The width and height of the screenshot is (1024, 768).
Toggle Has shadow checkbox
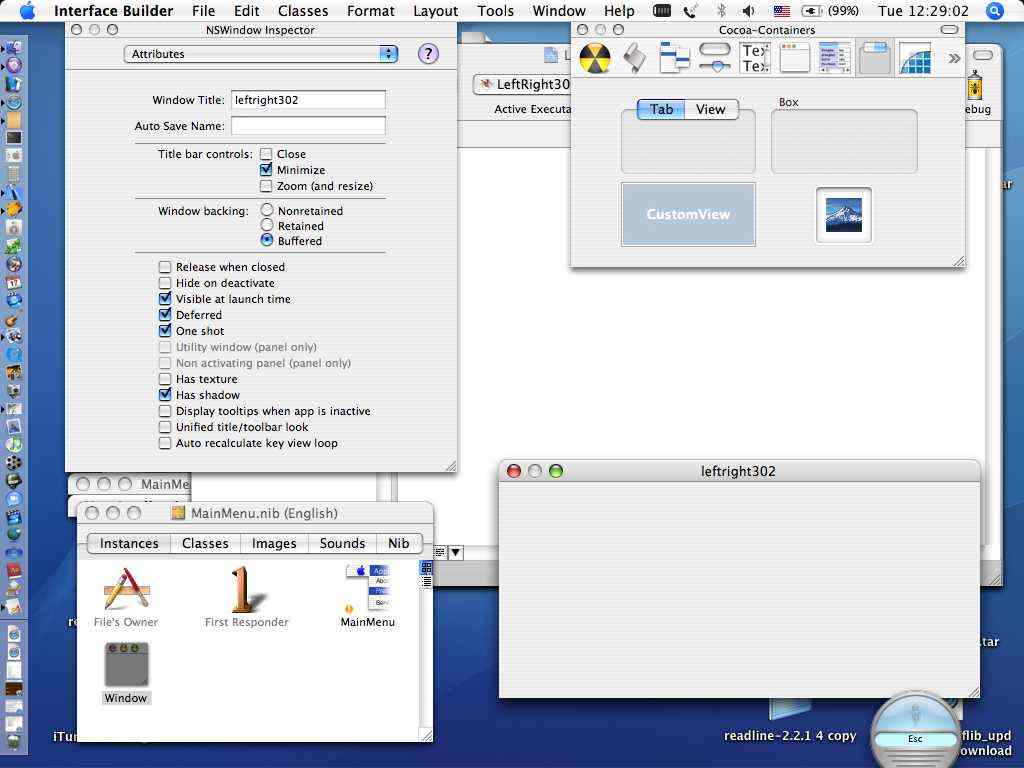pyautogui.click(x=165, y=394)
